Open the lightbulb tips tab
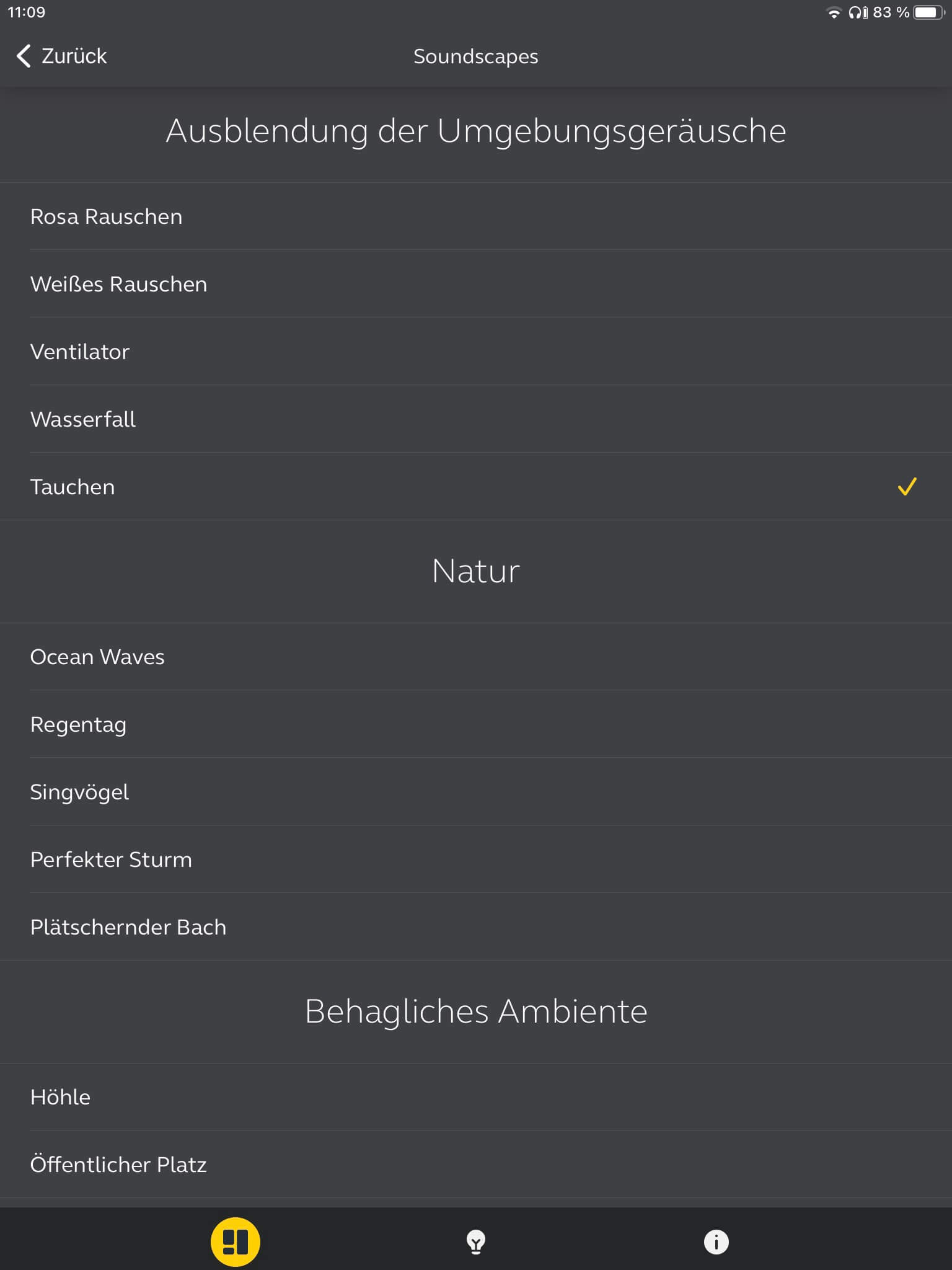952x1270 pixels. [x=475, y=1242]
